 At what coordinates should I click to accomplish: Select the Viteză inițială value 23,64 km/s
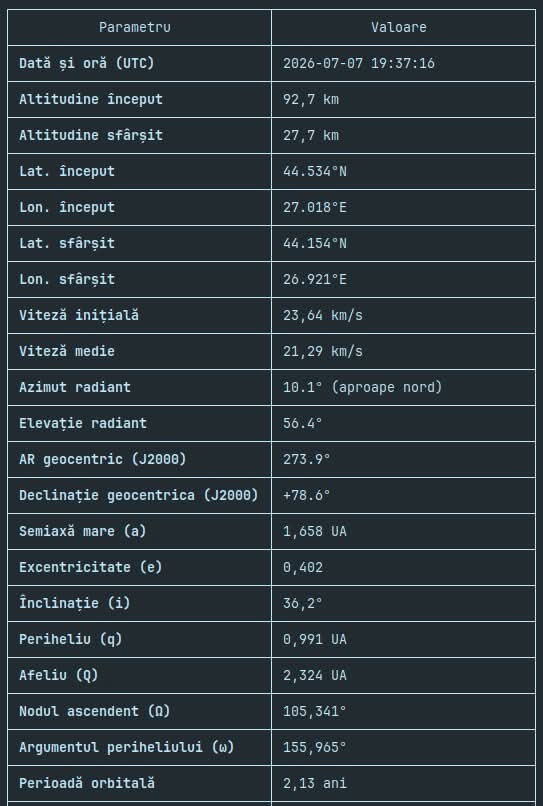tap(323, 315)
